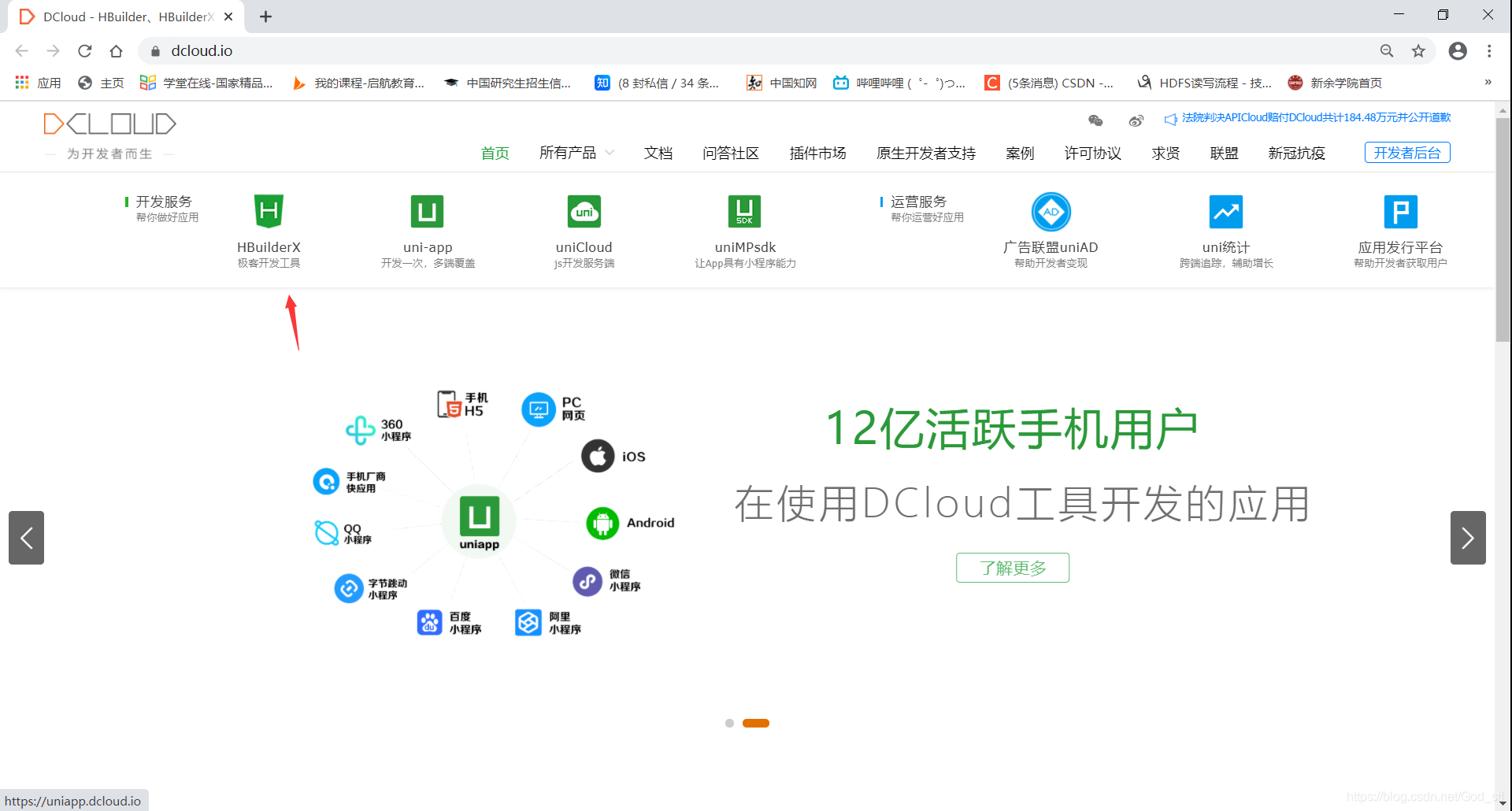Select the first carousel indicator dot
The image size is (1512, 811).
click(x=729, y=723)
